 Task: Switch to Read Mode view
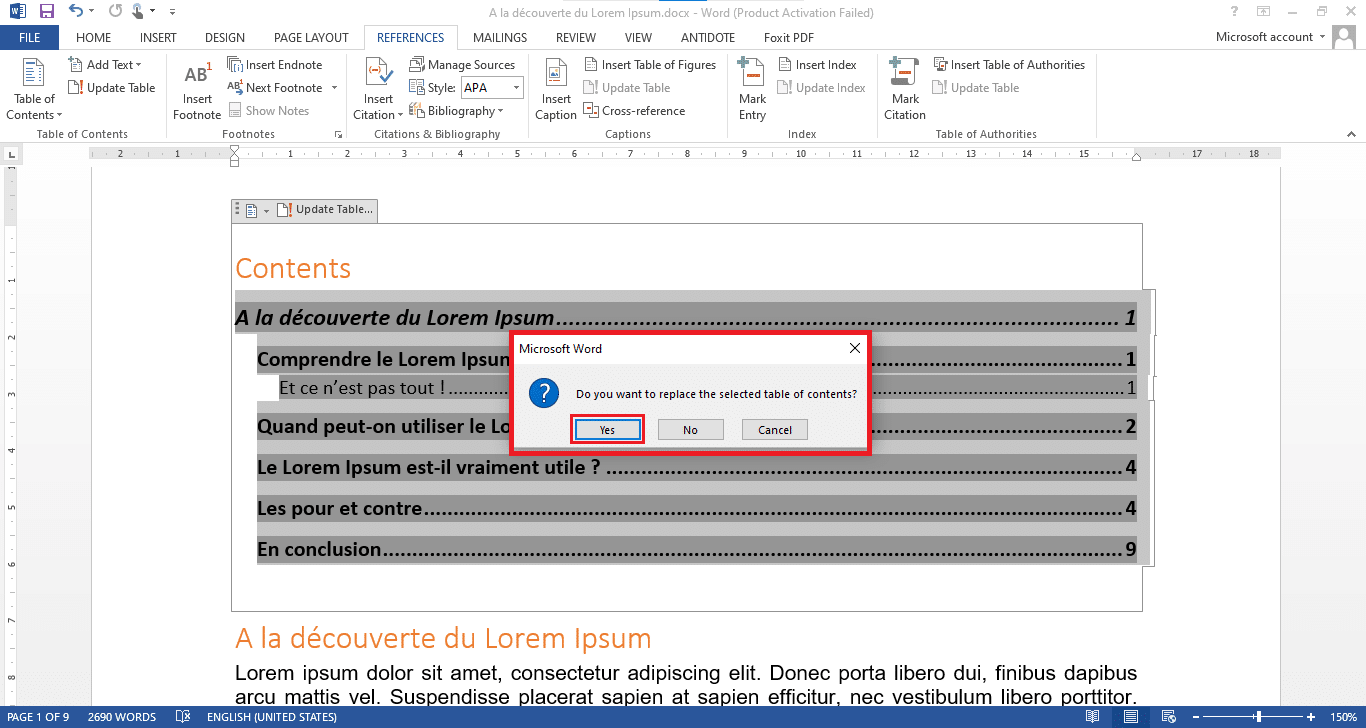tap(1093, 717)
